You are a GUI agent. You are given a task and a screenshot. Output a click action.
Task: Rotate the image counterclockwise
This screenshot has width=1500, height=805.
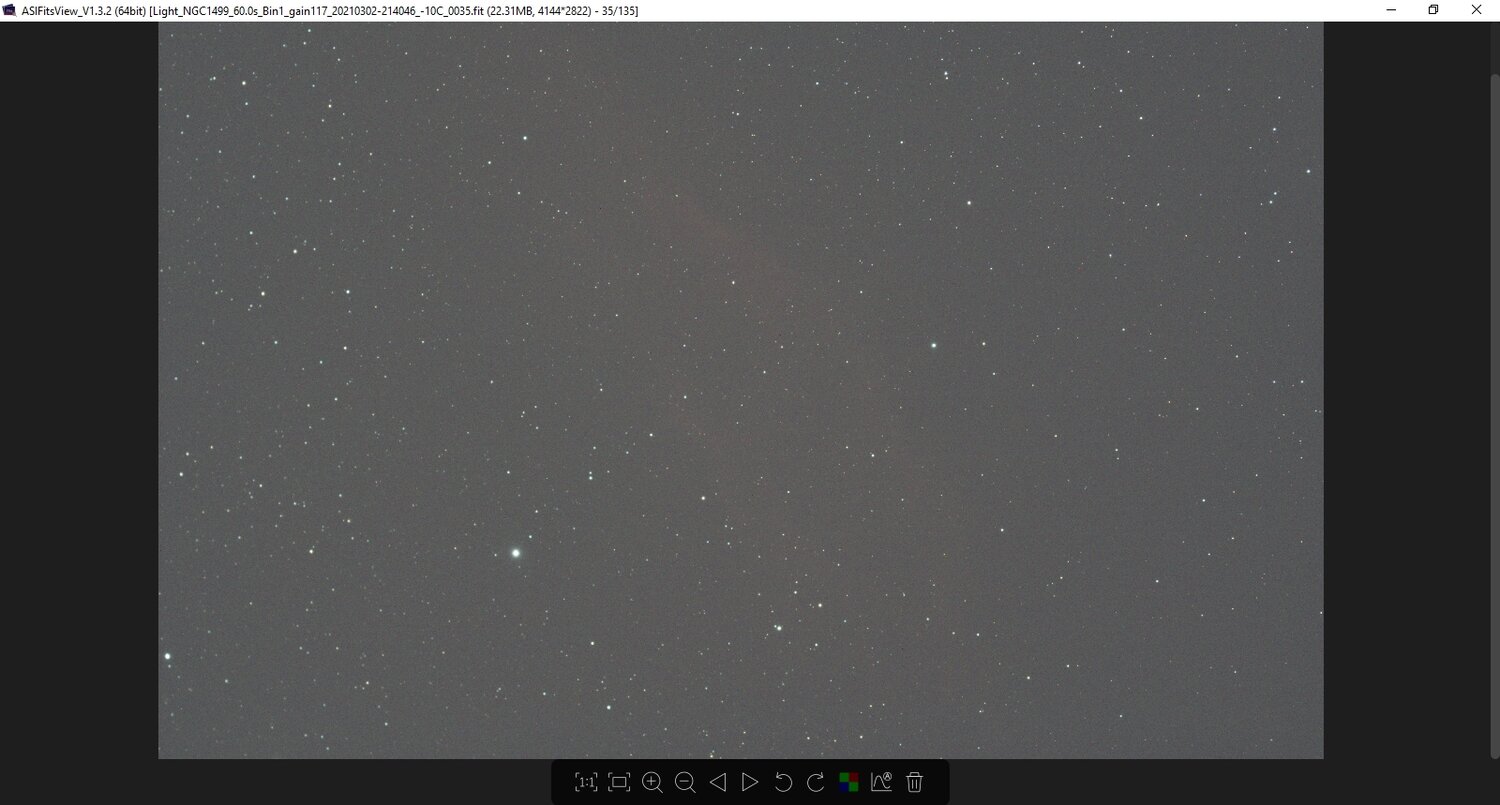783,782
